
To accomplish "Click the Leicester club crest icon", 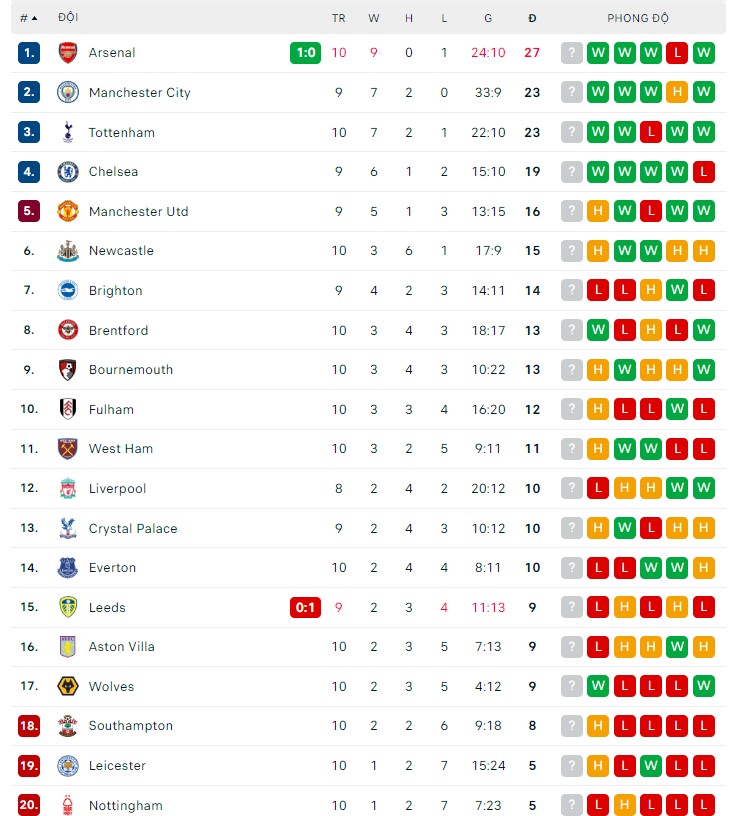I will (x=67, y=766).
